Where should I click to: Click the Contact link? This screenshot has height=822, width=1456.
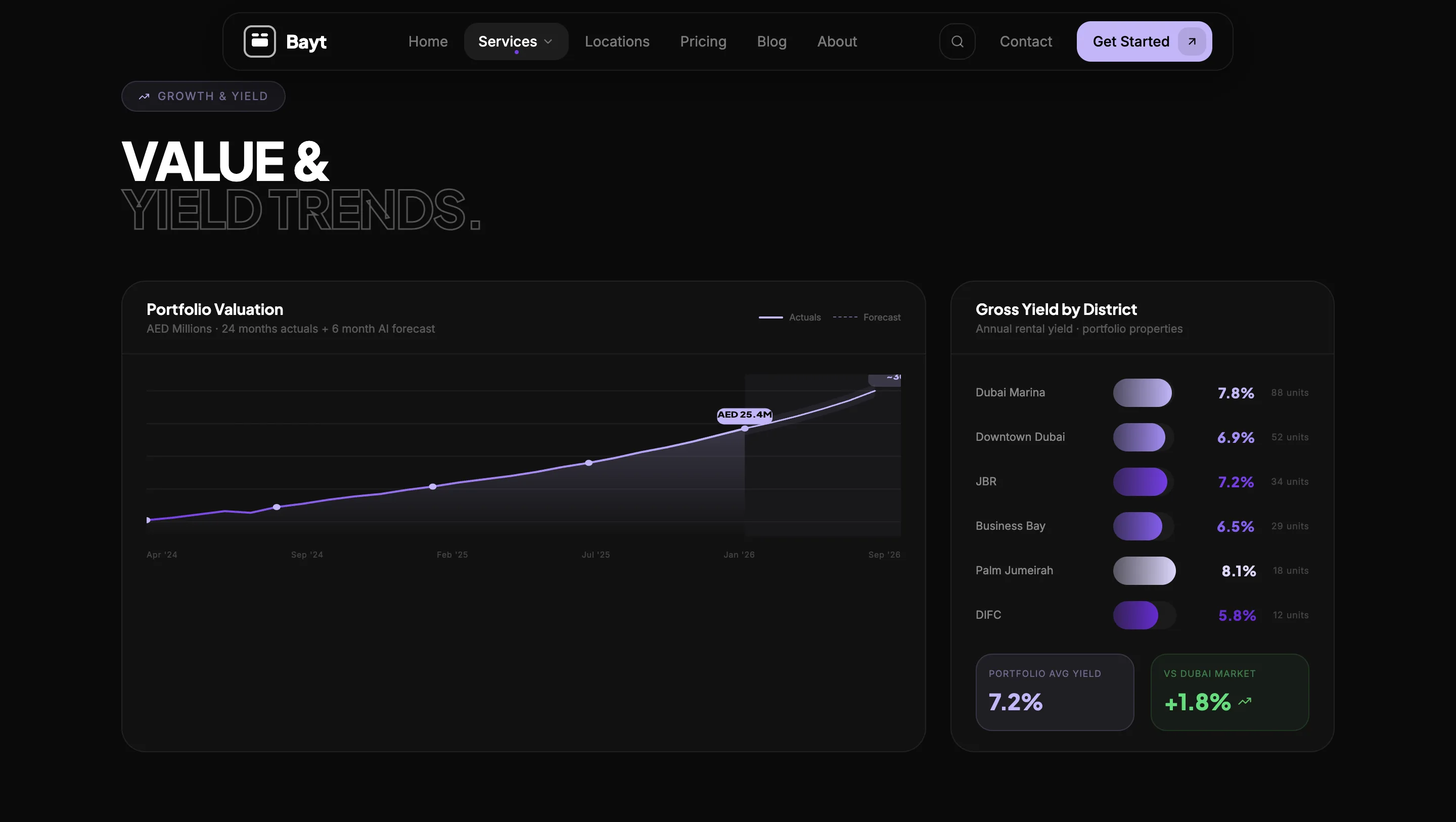1025,41
